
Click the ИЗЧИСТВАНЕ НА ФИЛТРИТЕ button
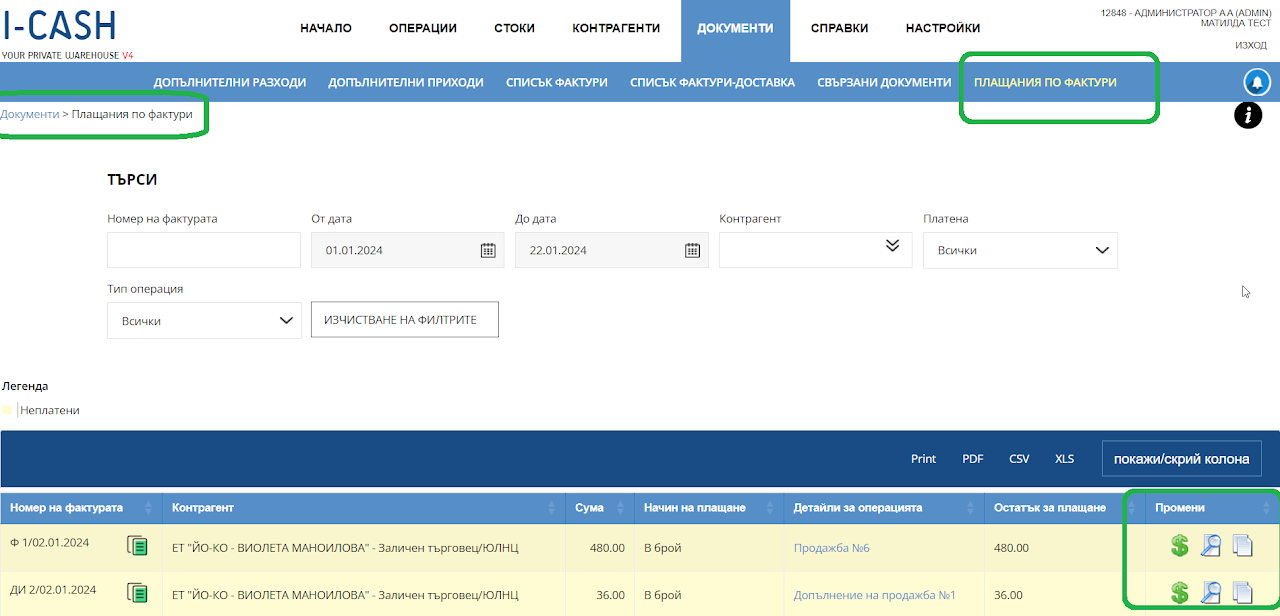pos(405,320)
